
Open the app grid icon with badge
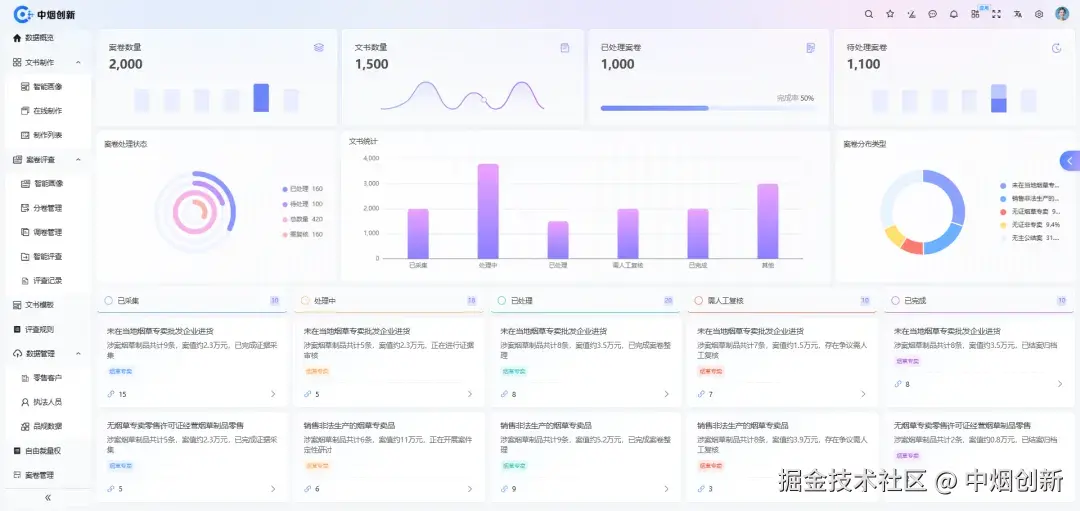pyautogui.click(x=975, y=14)
